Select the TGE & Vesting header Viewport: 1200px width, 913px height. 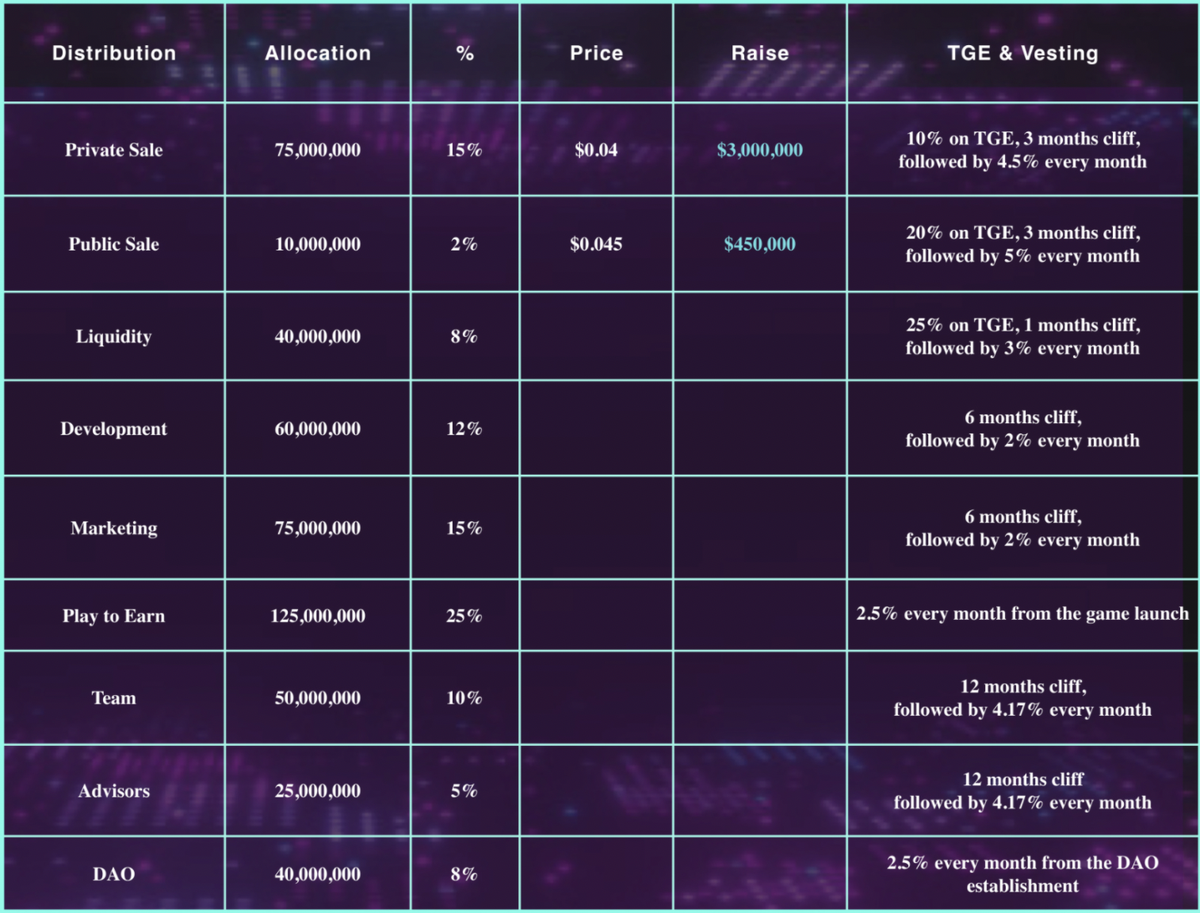coord(1022,54)
